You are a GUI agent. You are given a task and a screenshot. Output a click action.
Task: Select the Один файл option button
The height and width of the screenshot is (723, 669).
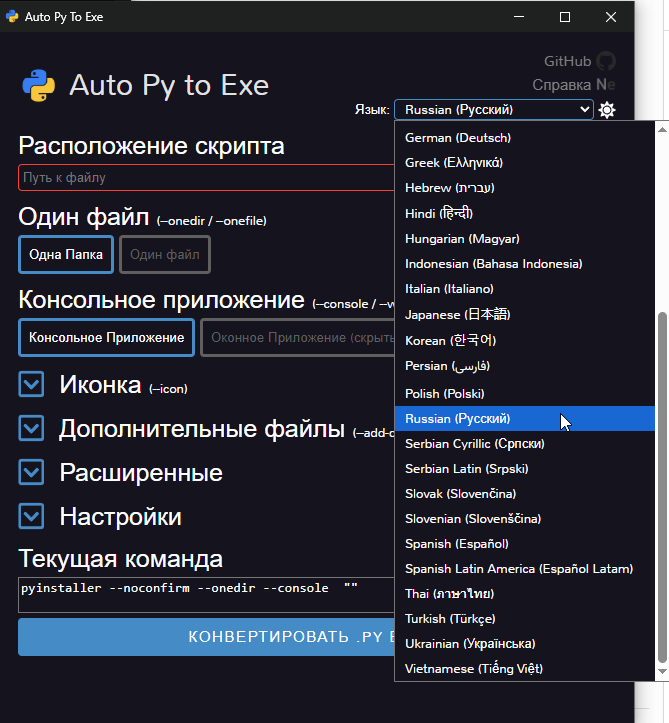165,255
